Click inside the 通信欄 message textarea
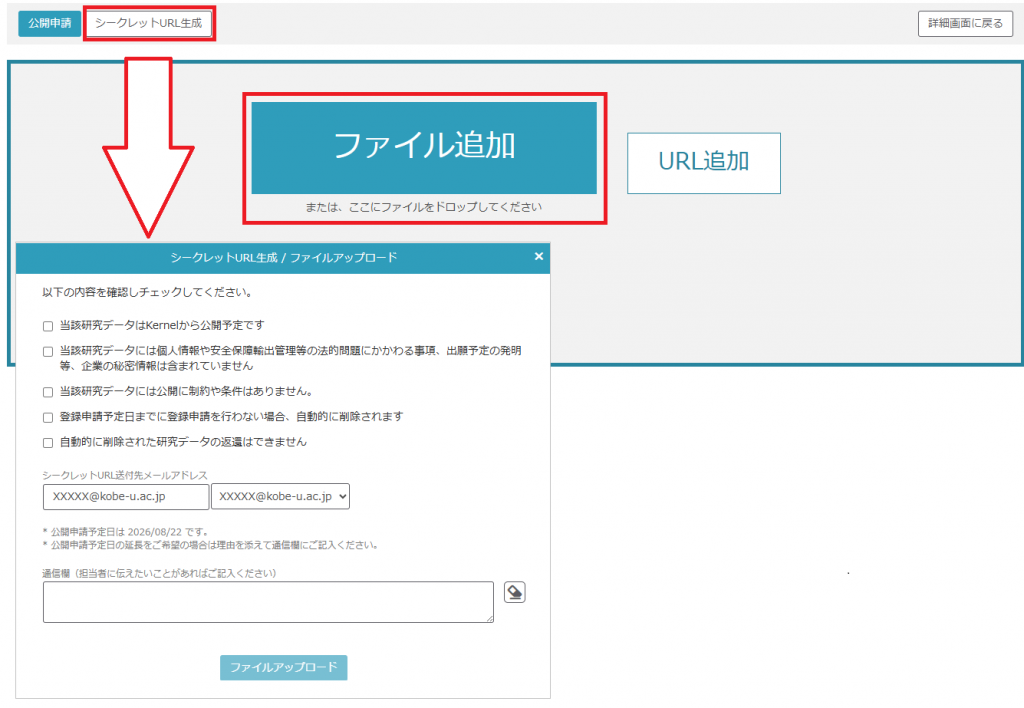The image size is (1024, 708). (x=268, y=602)
